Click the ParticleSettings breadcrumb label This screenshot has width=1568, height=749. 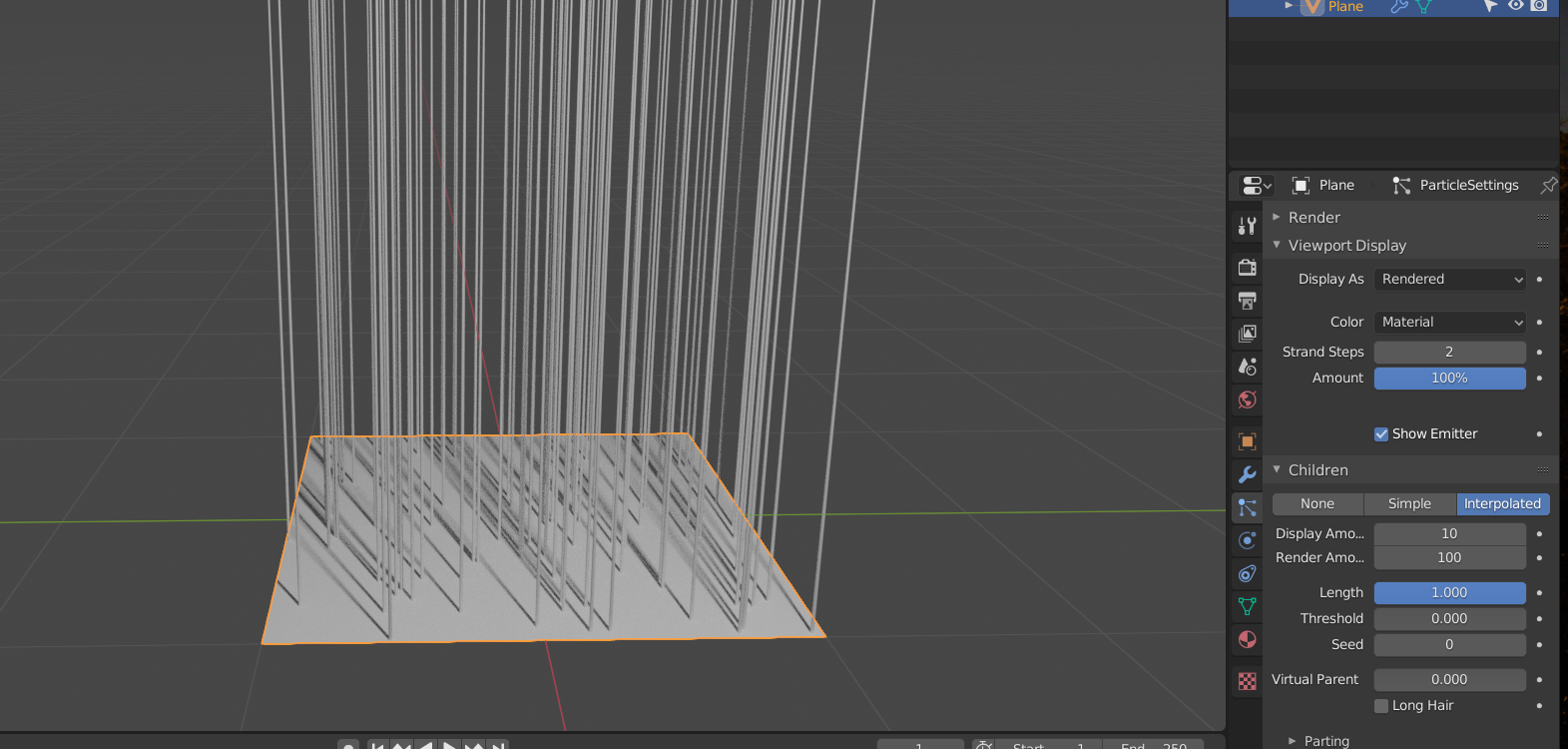tap(1469, 185)
